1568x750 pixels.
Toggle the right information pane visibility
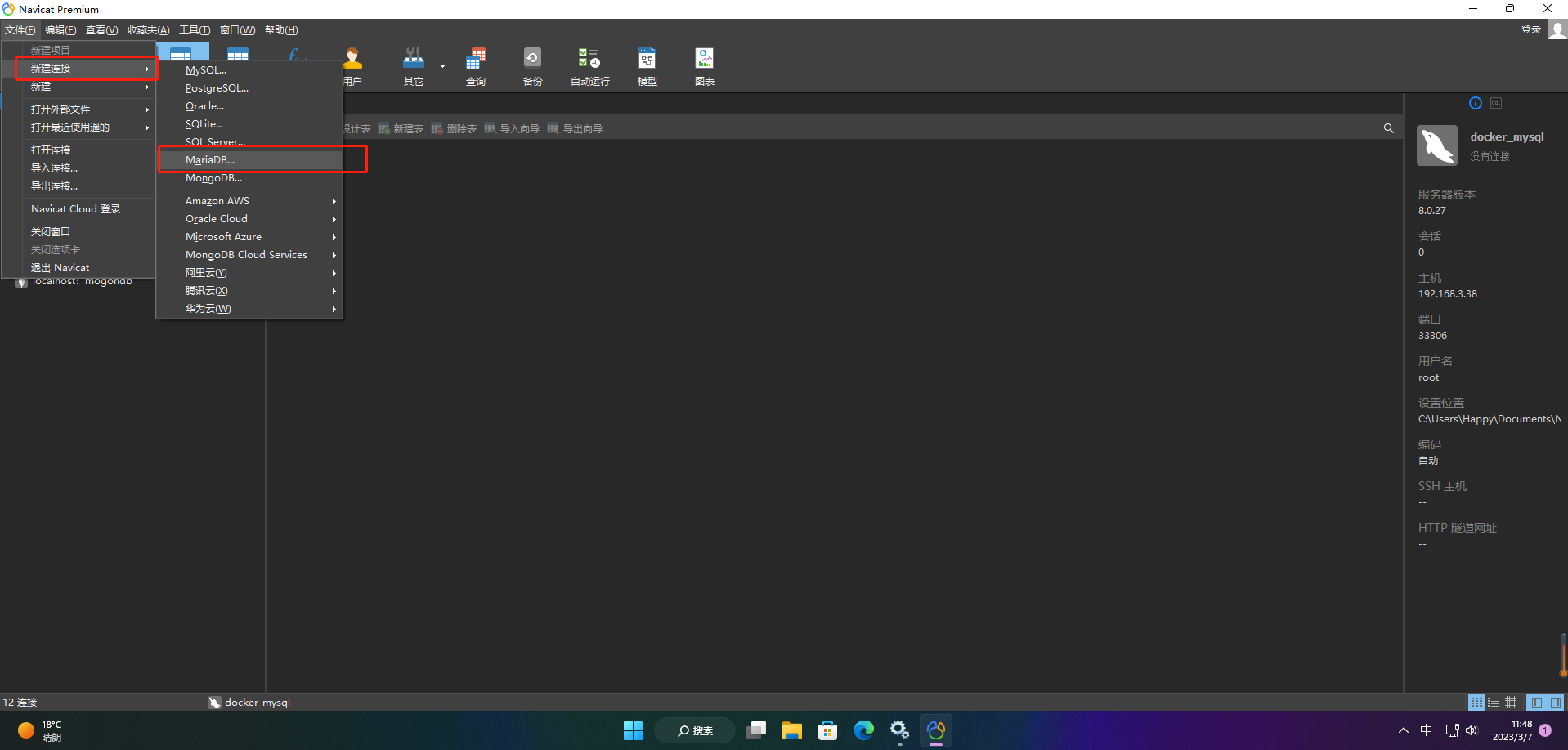[1555, 702]
